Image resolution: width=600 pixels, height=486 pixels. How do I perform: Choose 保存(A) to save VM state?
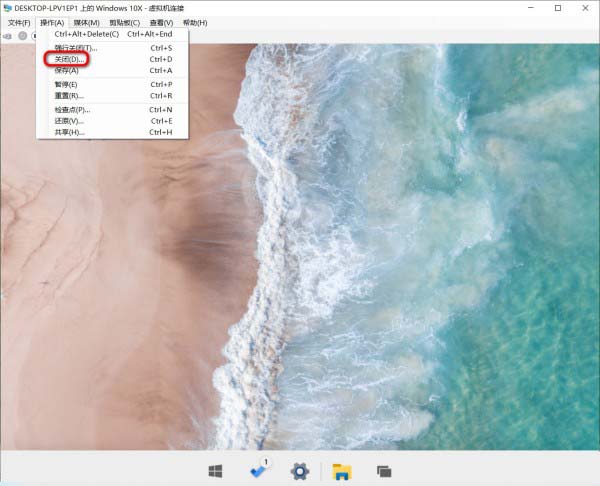[113, 70]
